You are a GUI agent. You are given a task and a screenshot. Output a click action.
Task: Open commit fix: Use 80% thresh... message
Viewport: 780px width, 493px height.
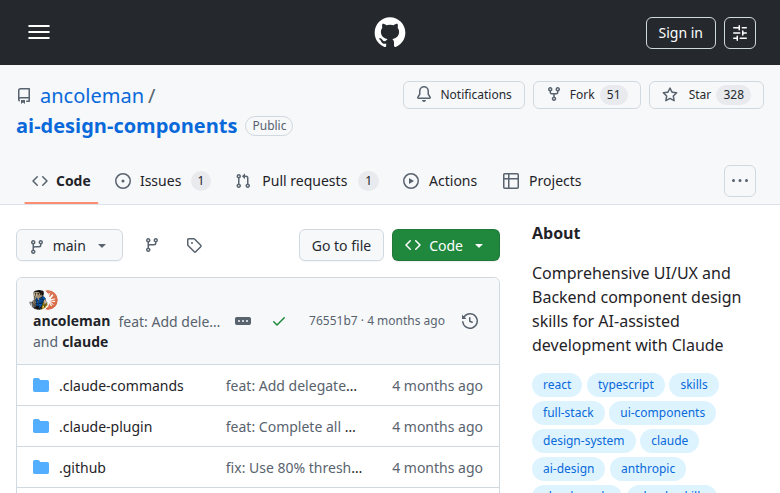(x=294, y=468)
